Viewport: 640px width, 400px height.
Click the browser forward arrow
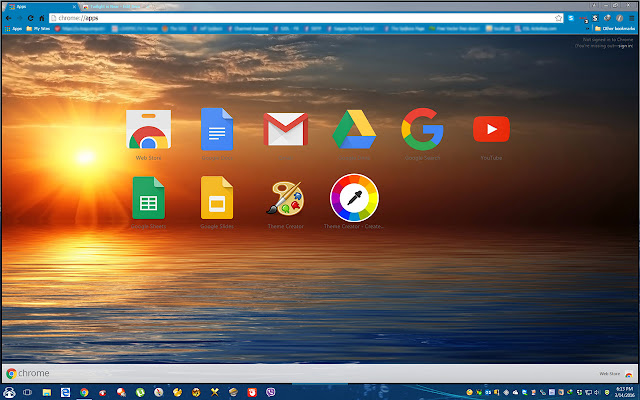pyautogui.click(x=19, y=18)
